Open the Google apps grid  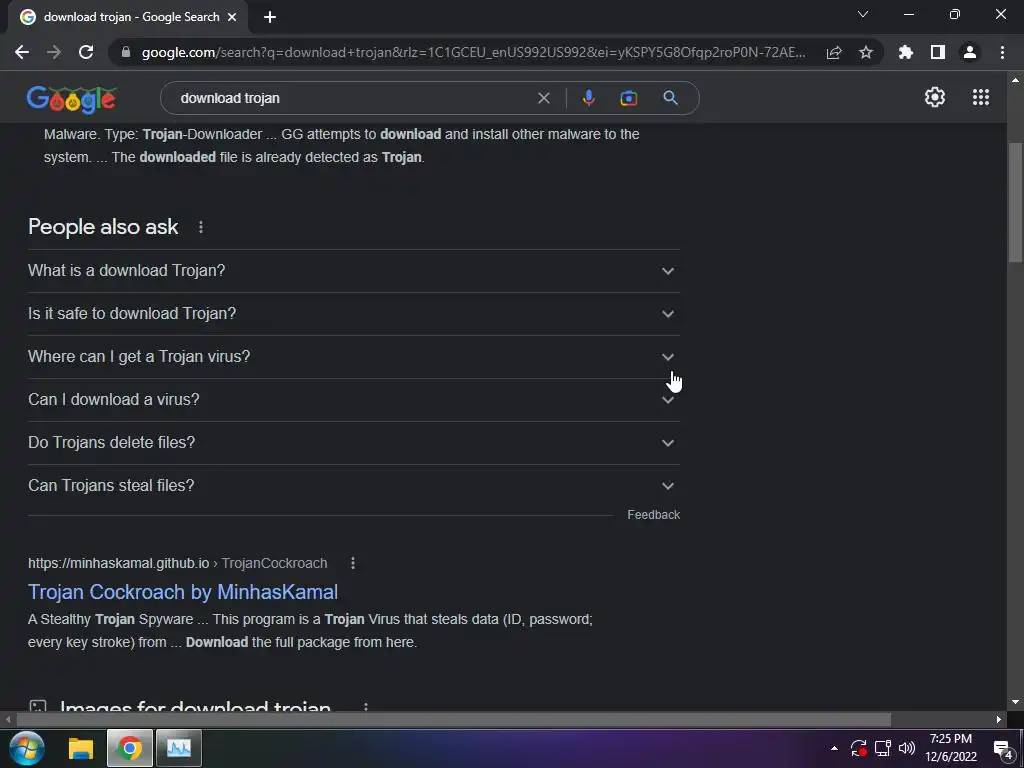[x=980, y=97]
